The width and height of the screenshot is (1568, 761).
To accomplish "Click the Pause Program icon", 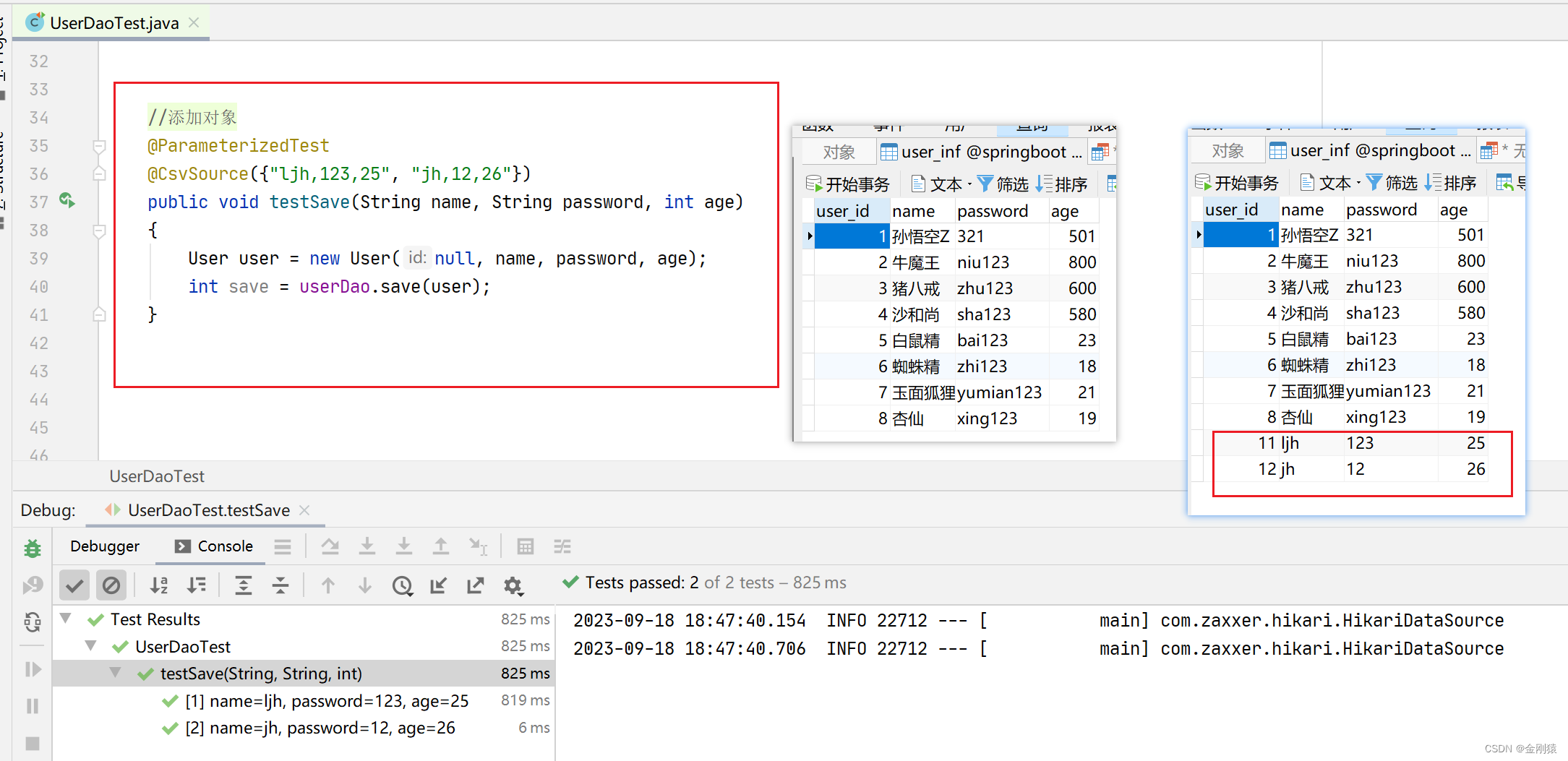I will pos(33,706).
